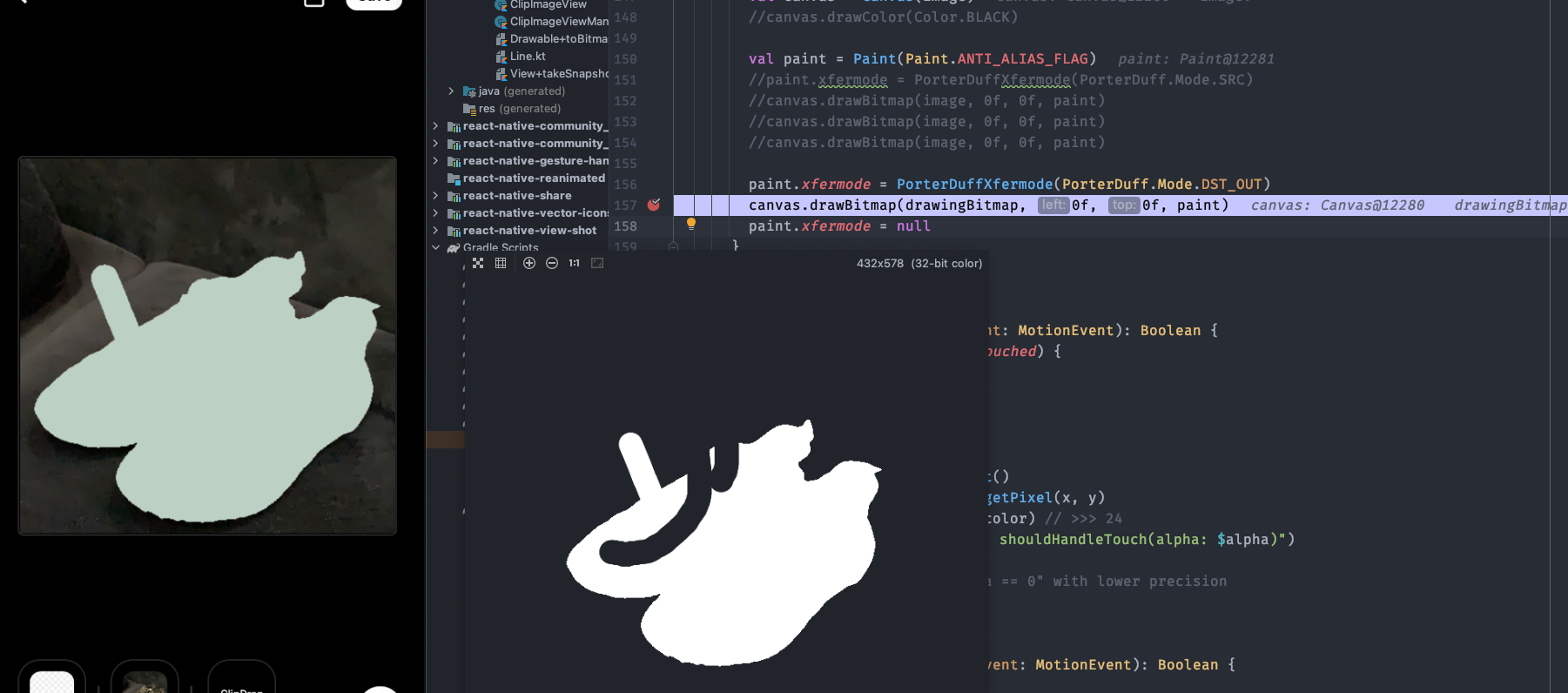
Task: Open the ClipImageViewMan class file
Action: (x=559, y=22)
